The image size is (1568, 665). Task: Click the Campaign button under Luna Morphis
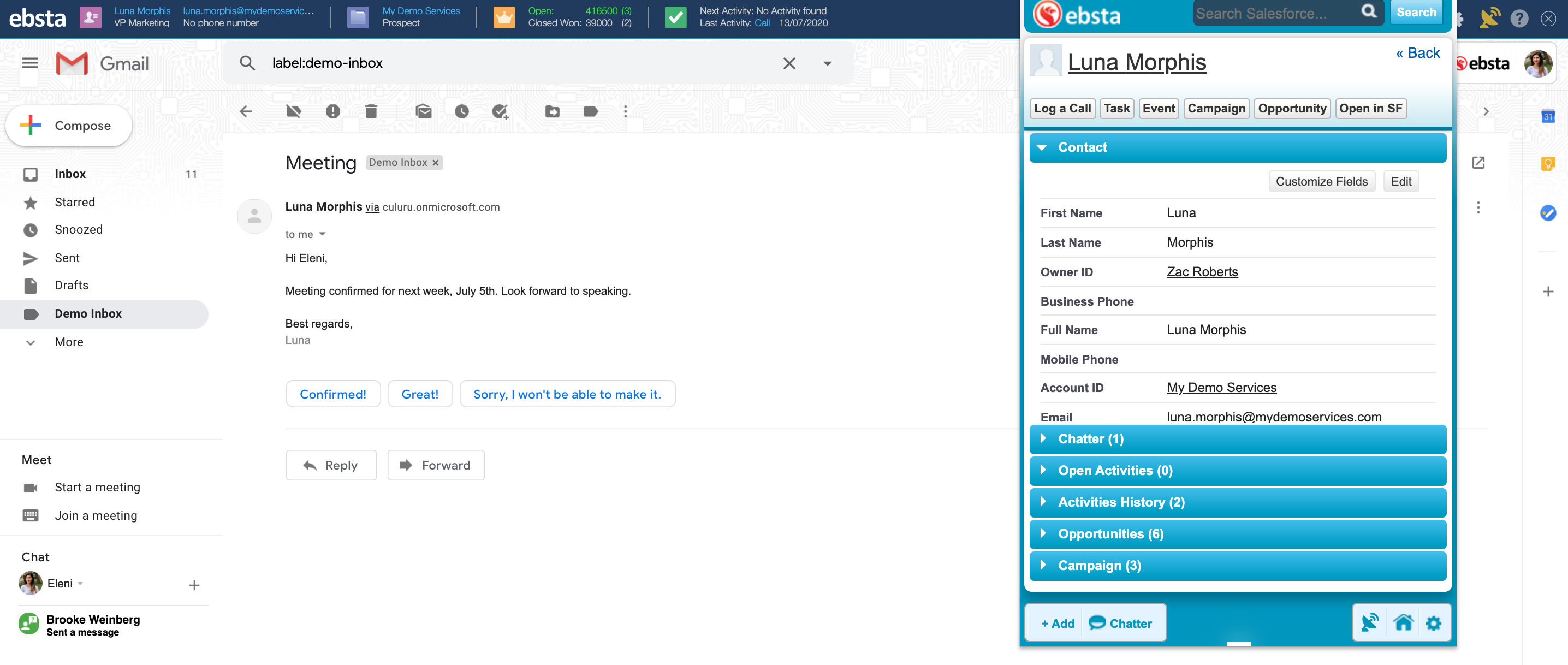[x=1216, y=109]
